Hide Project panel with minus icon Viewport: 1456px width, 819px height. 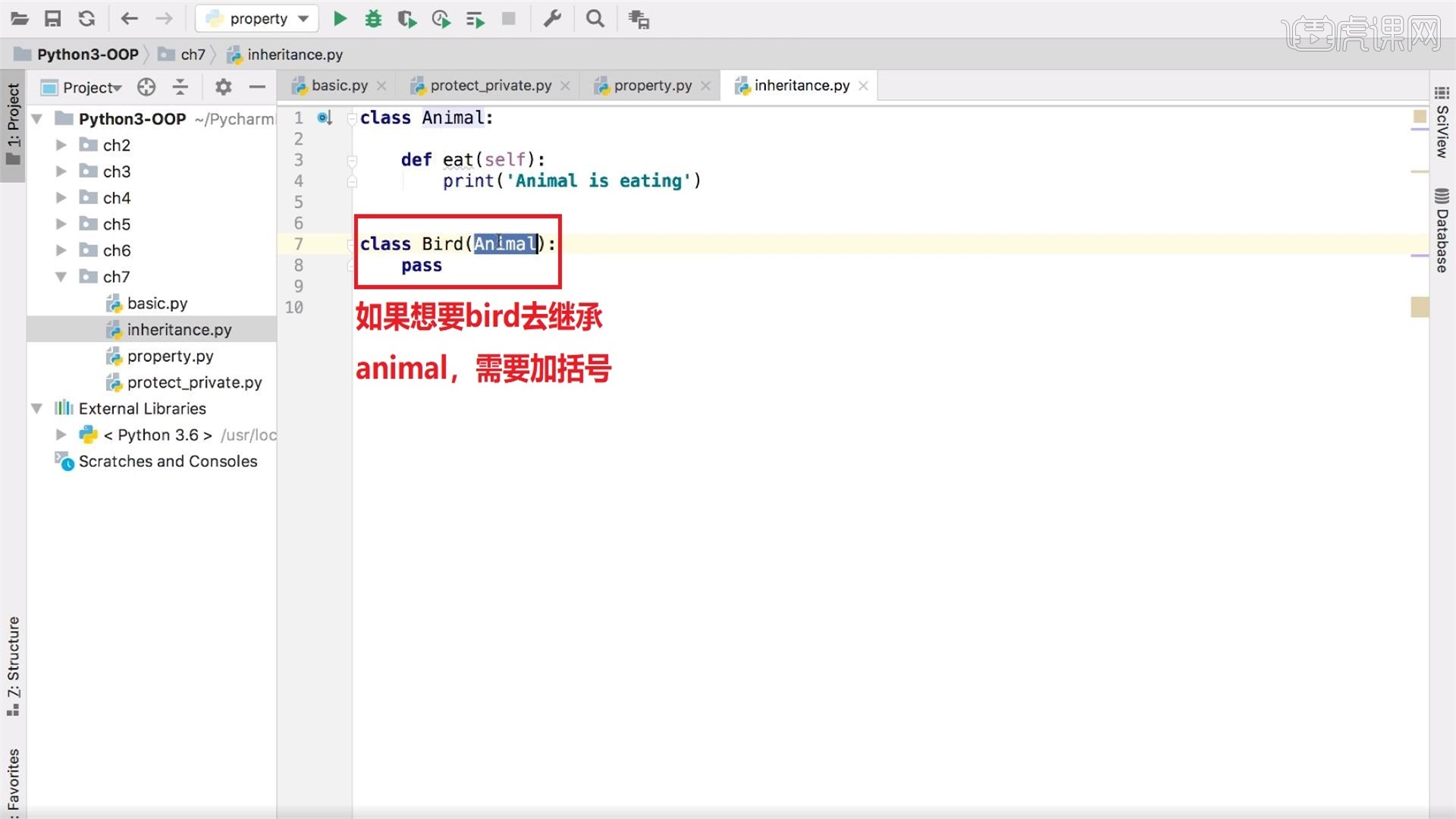(257, 87)
